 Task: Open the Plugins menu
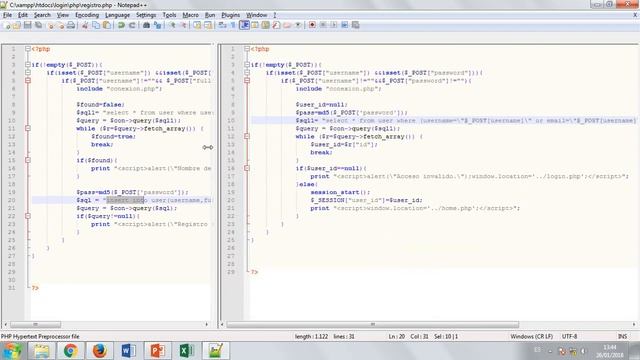[x=231, y=15]
